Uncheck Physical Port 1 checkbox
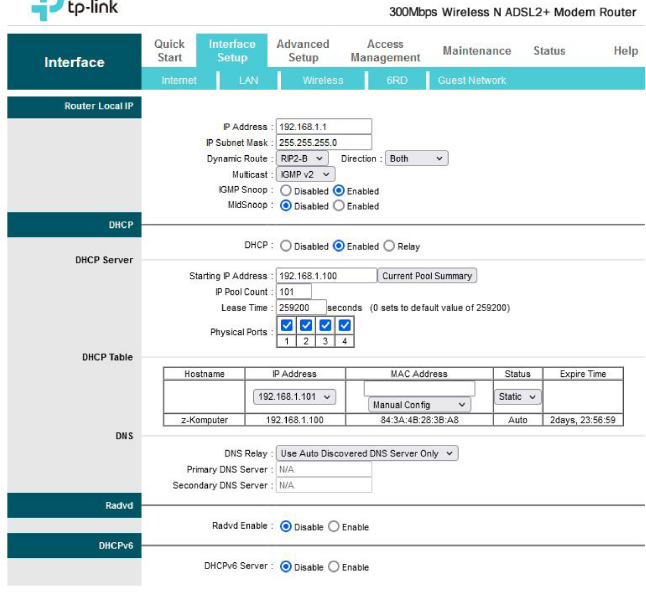The image size is (646, 592). click(287, 325)
